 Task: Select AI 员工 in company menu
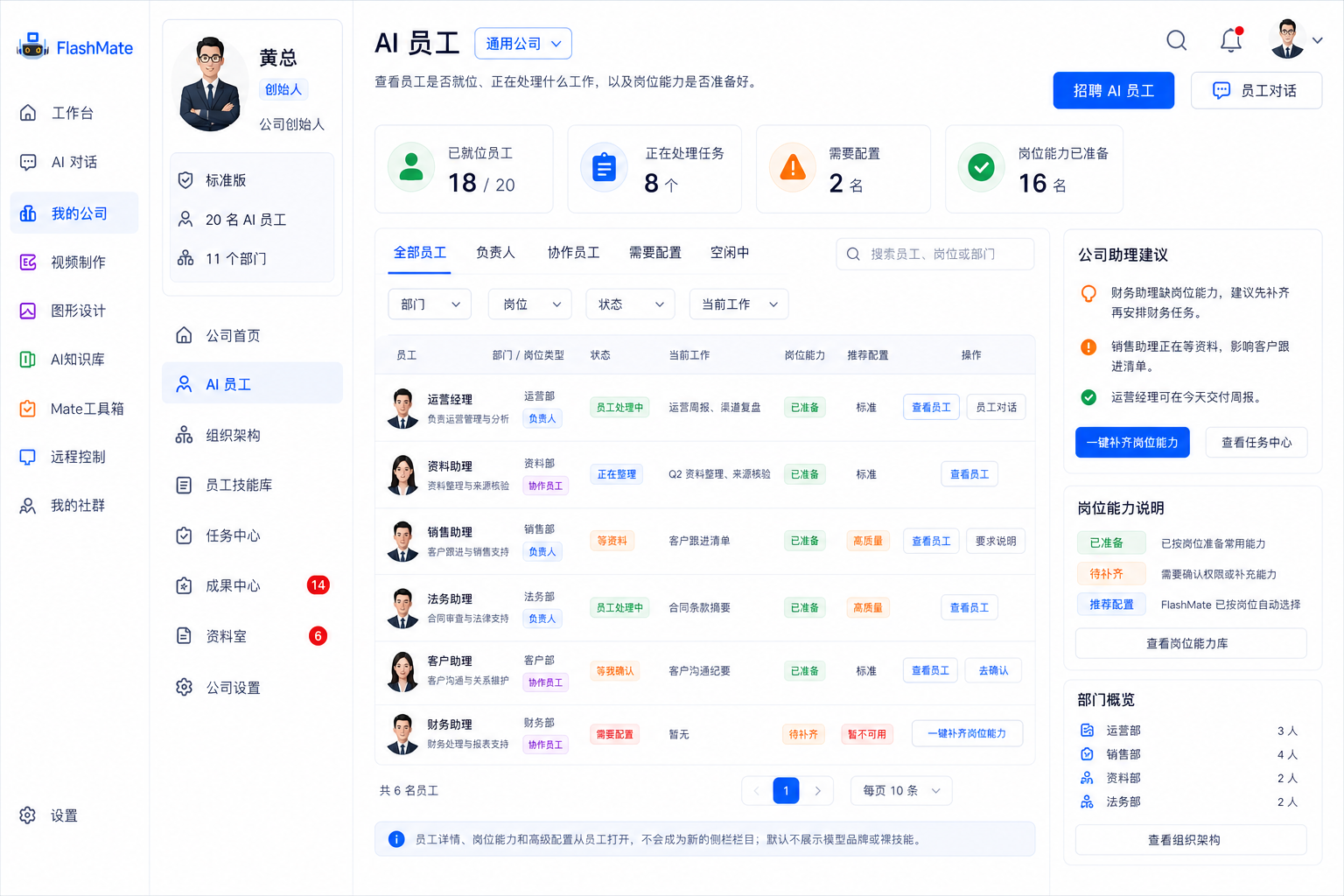coord(252,384)
